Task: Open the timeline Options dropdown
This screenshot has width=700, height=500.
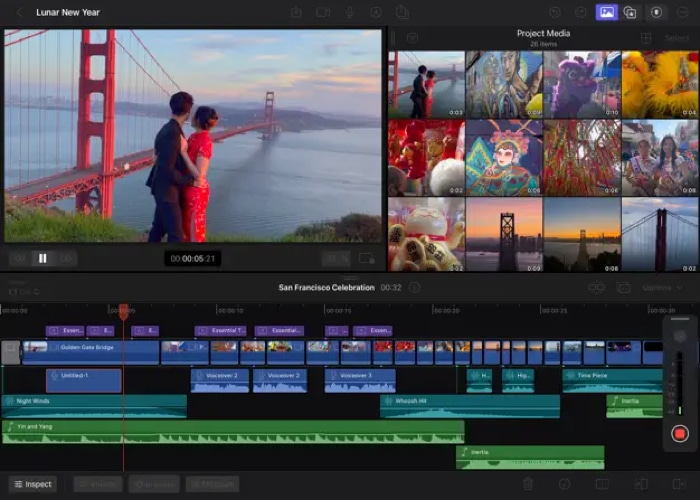Action: pyautogui.click(x=660, y=288)
